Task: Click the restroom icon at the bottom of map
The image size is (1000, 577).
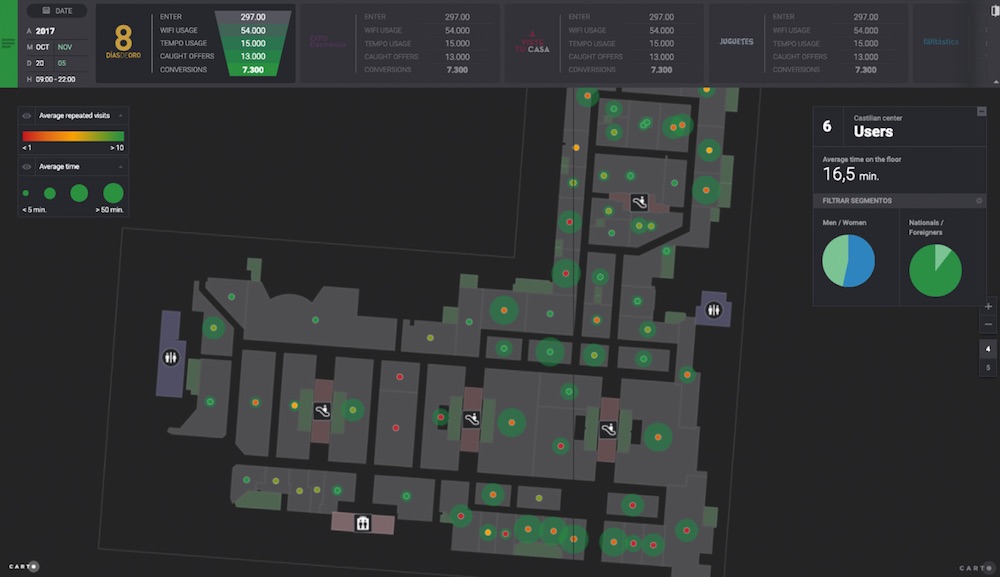Action: (362, 522)
